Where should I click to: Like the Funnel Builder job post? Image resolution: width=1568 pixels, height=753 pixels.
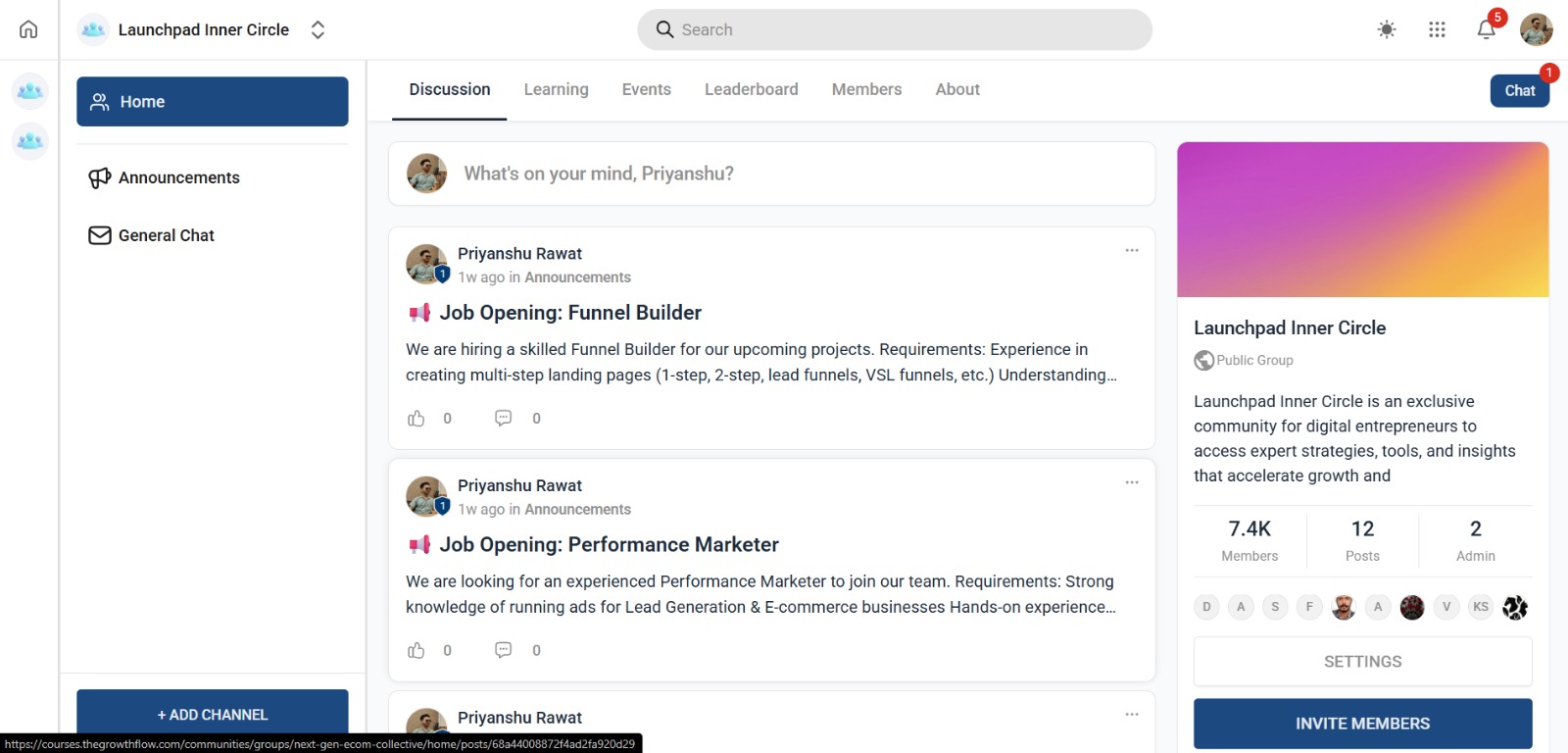tap(416, 419)
